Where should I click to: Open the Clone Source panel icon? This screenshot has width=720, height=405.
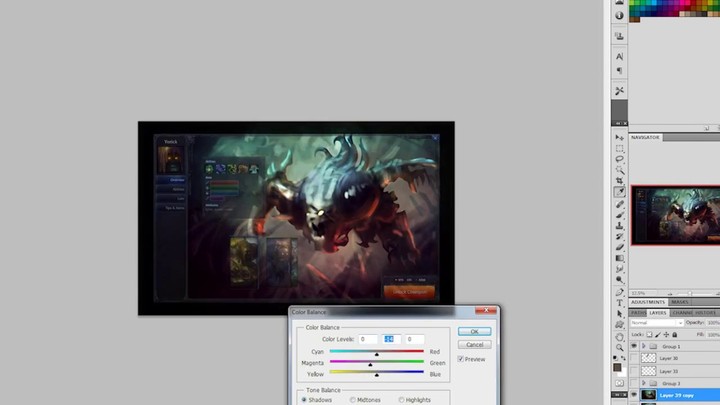(x=619, y=36)
